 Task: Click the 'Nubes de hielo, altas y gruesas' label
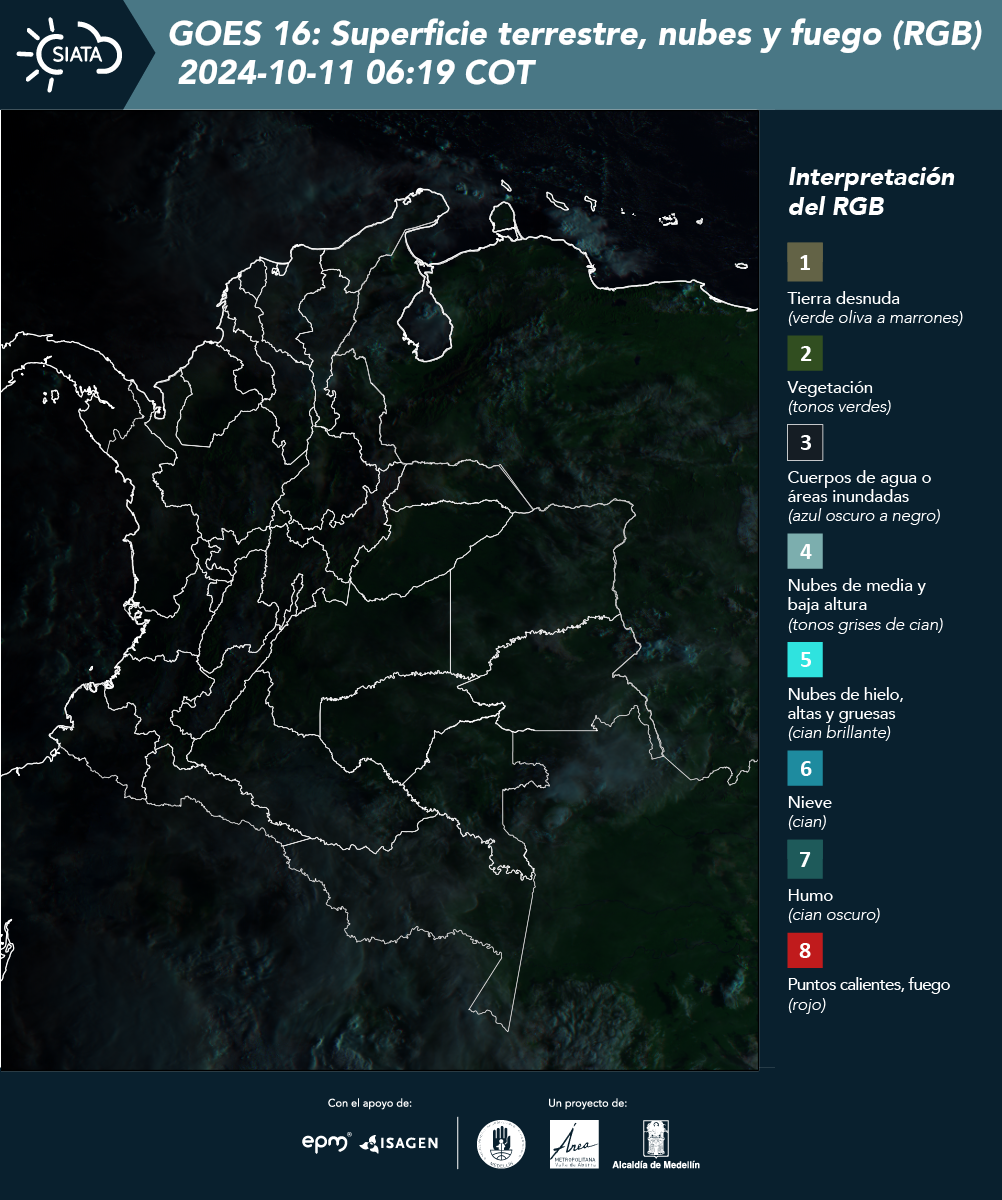845,704
